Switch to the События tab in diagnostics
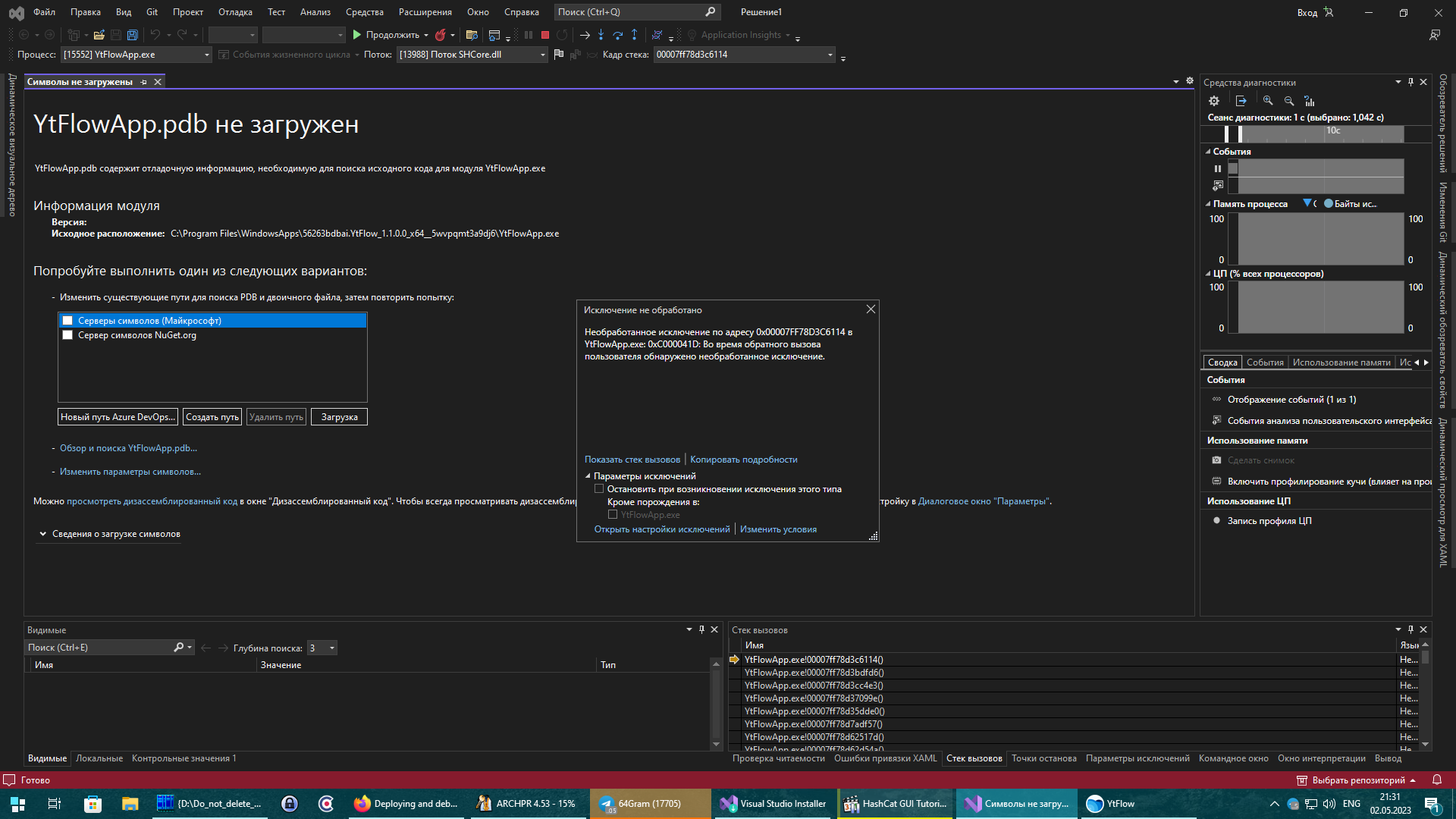 pyautogui.click(x=1265, y=362)
